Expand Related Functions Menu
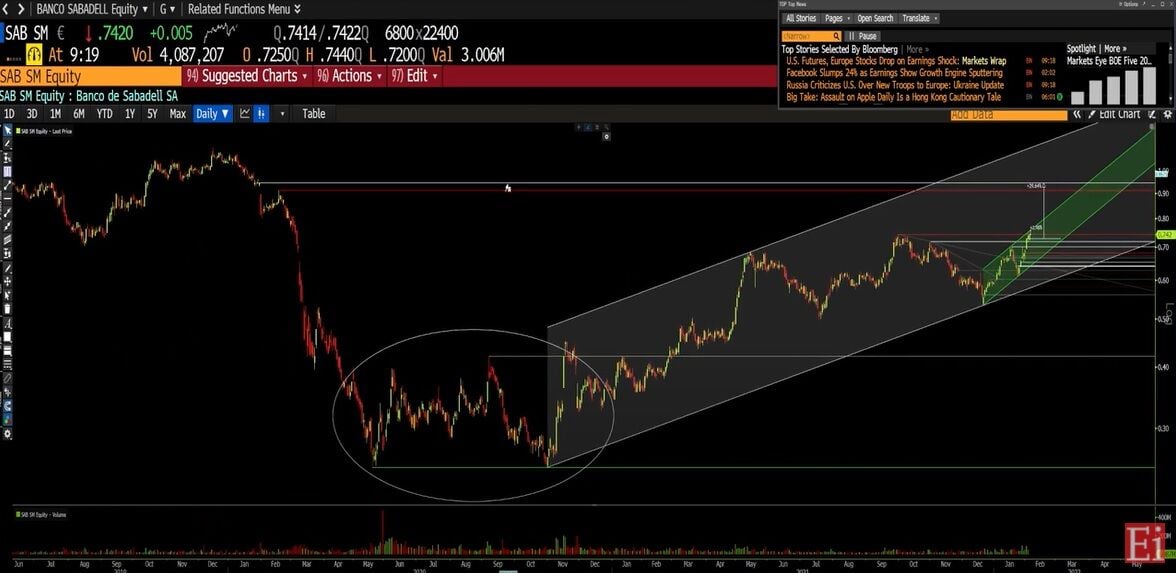 click(x=244, y=9)
